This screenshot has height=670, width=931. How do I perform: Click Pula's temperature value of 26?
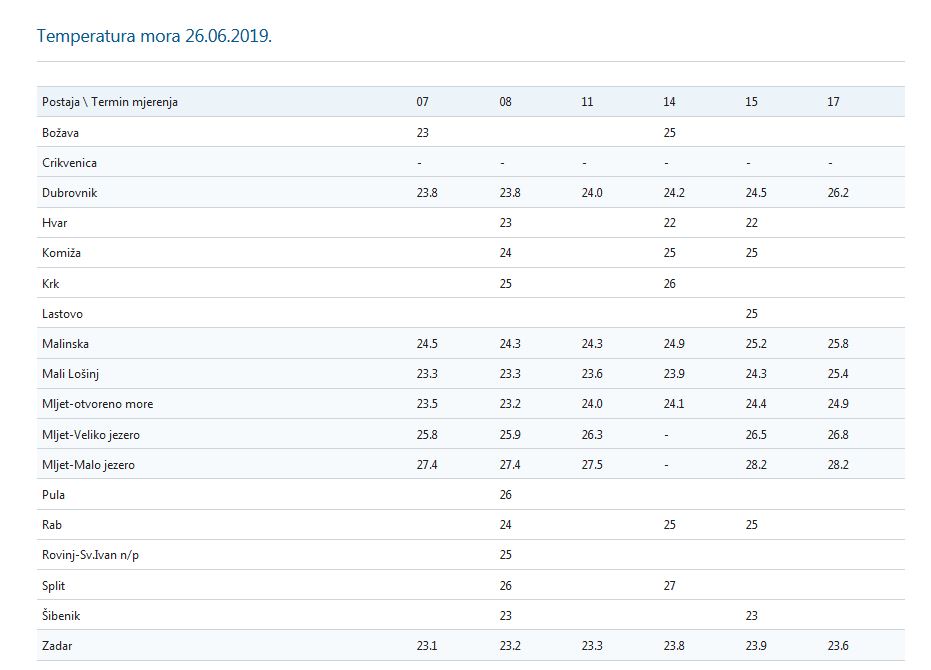505,495
